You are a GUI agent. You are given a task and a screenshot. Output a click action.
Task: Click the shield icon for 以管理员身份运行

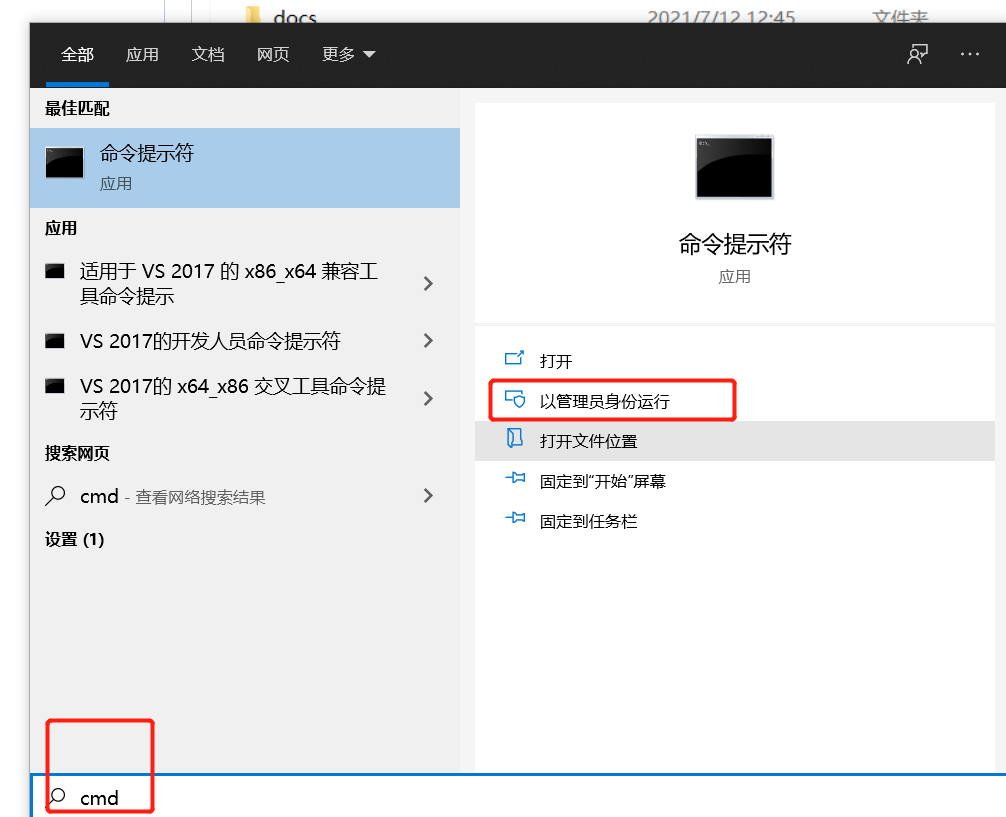pyautogui.click(x=515, y=399)
